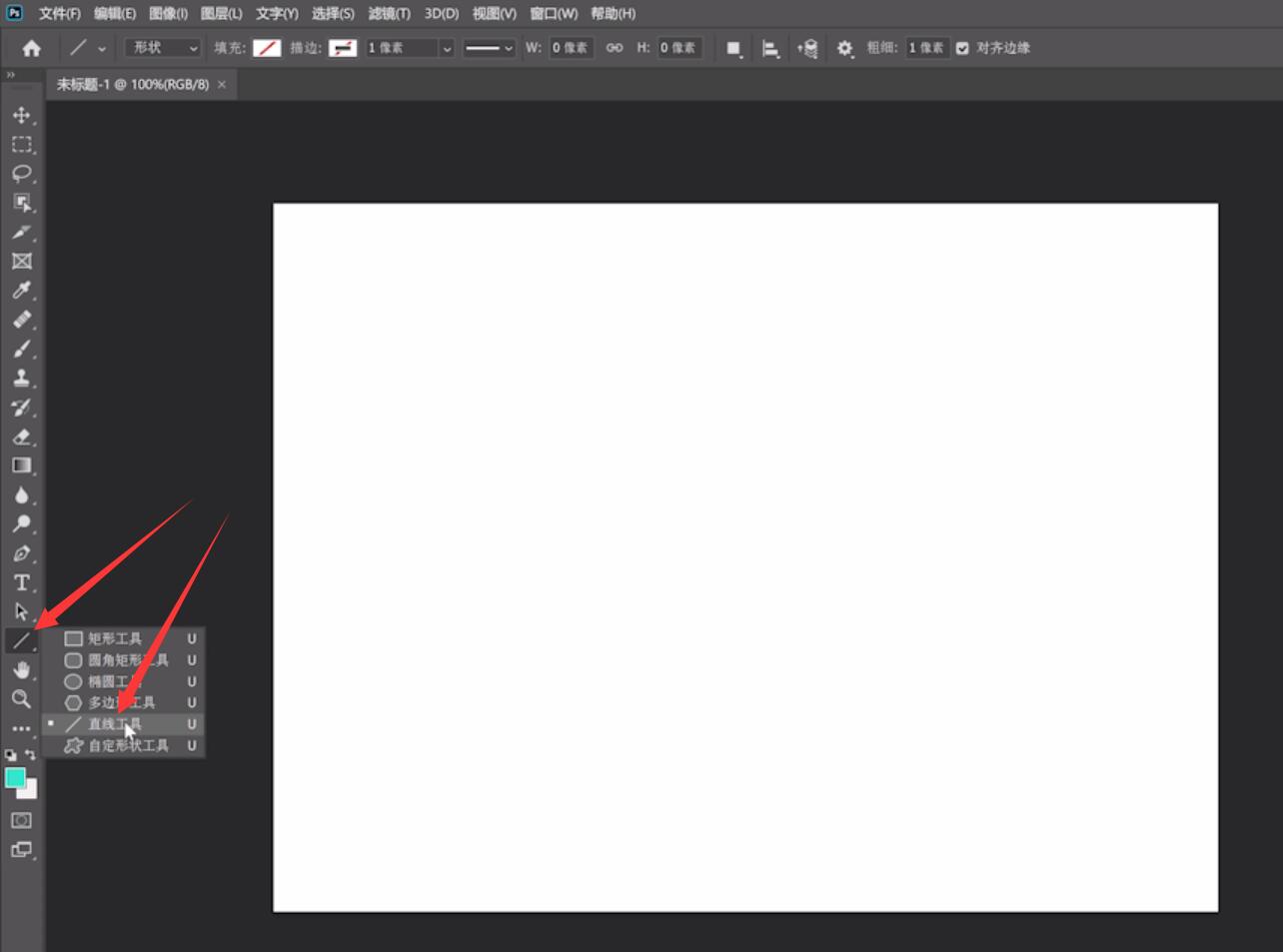Screen dimensions: 1283x952
Task: Select the Pen tool
Action: click(x=21, y=553)
